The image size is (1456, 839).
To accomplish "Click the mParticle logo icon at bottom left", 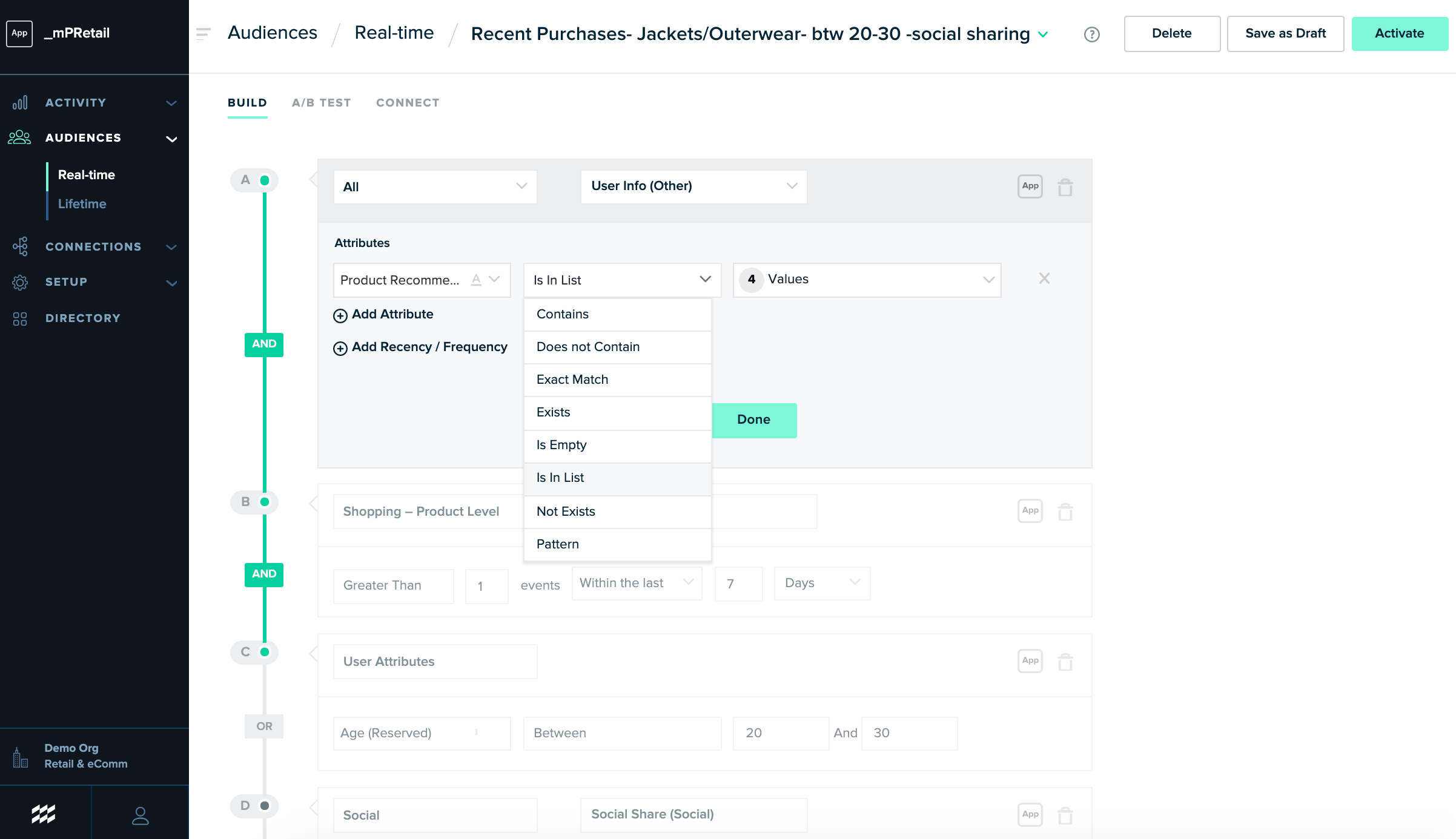I will (44, 814).
